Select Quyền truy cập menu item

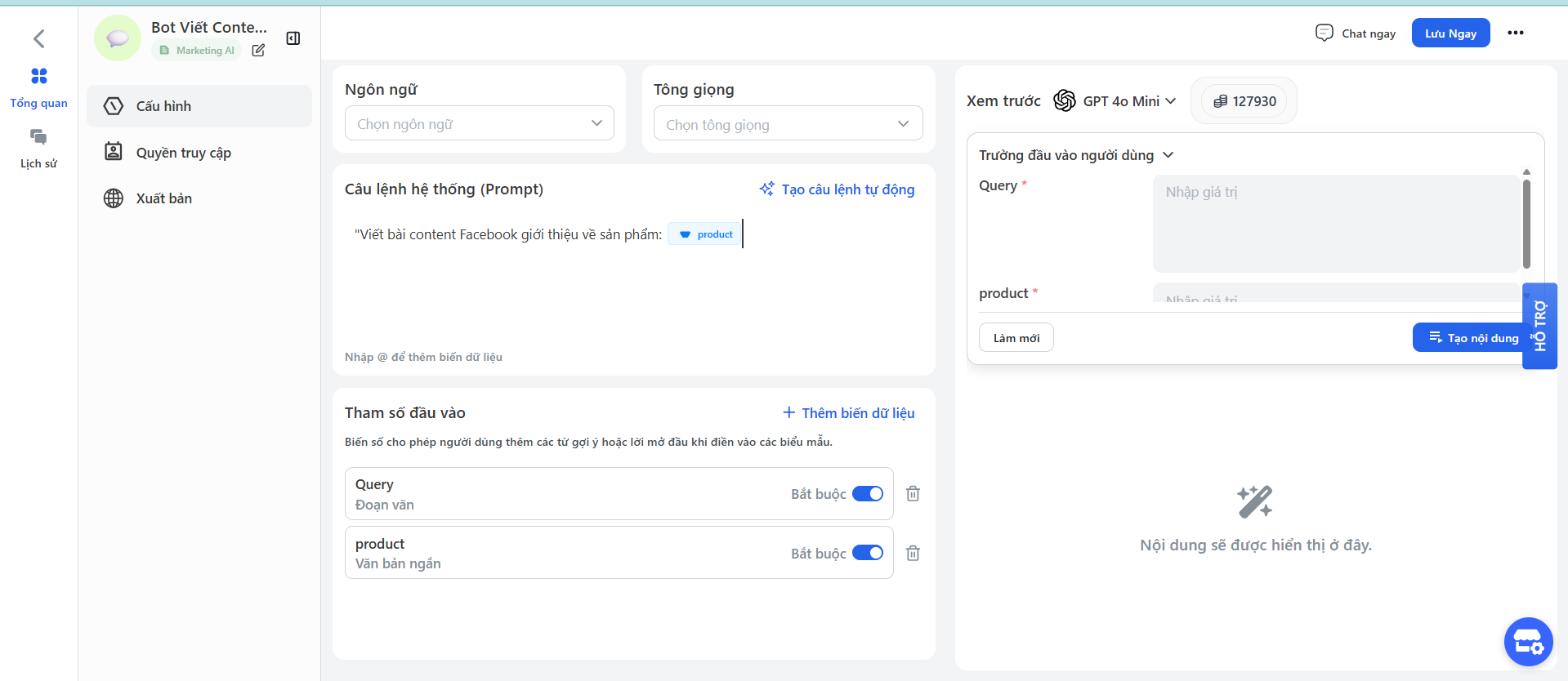[x=183, y=153]
